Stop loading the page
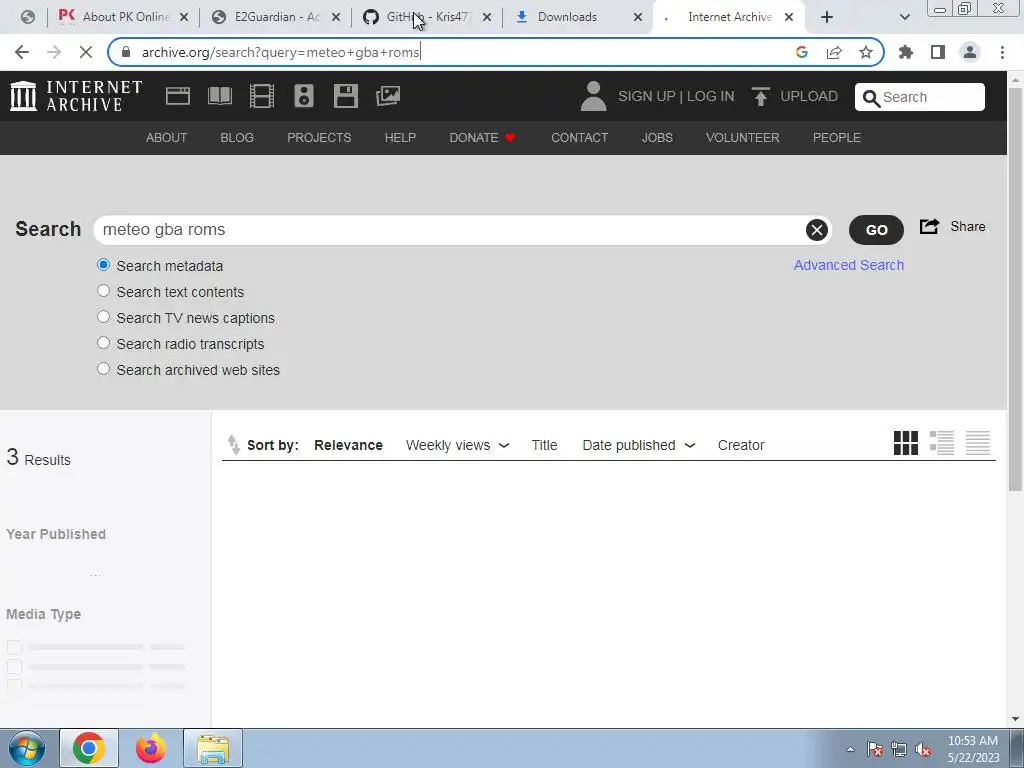The image size is (1024, 768). pyautogui.click(x=86, y=52)
